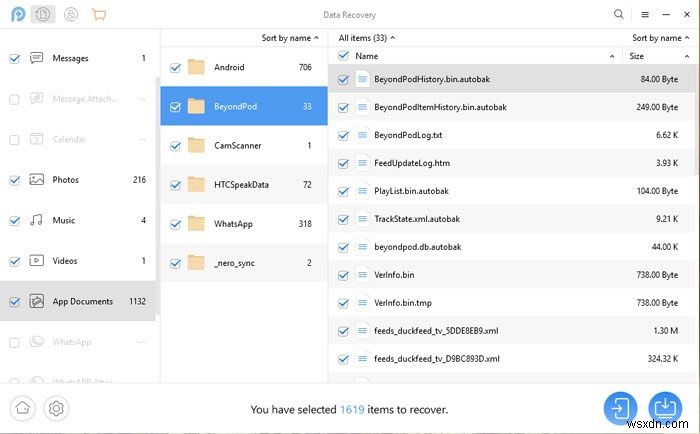Click recover to computer button
Image resolution: width=700 pixels, height=434 pixels.
coord(665,407)
